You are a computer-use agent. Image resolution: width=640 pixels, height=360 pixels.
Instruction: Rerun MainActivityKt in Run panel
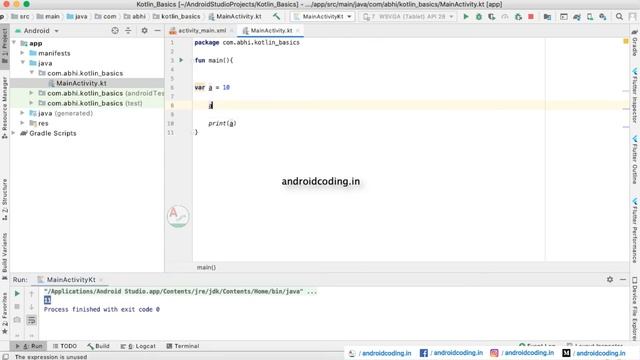point(17,293)
